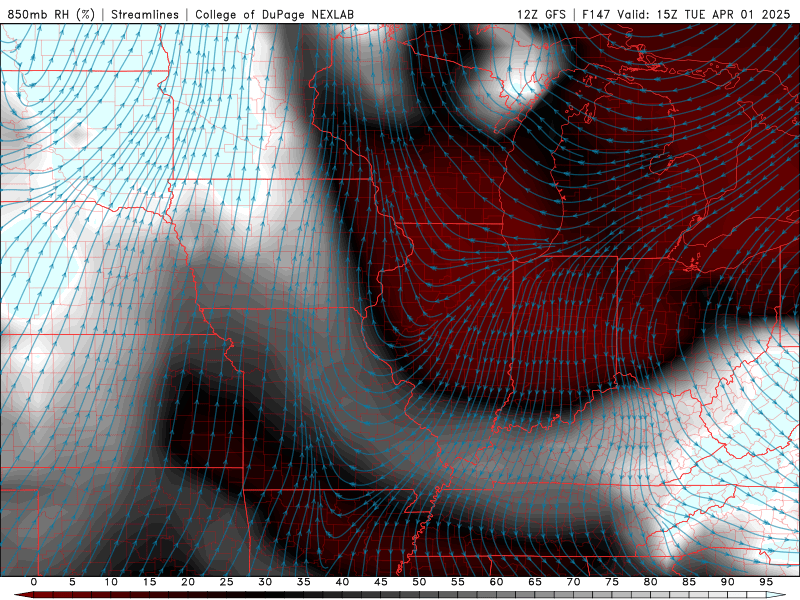Click the '70' value on color scale
800x600 pixels.
coord(573,582)
